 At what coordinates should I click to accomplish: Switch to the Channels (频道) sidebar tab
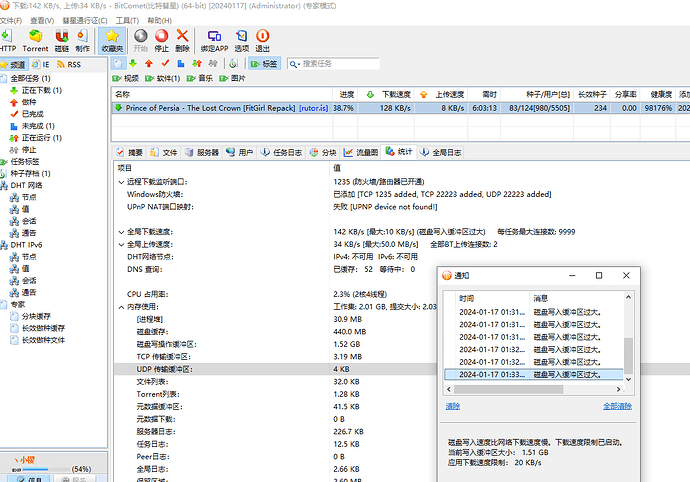pos(14,65)
